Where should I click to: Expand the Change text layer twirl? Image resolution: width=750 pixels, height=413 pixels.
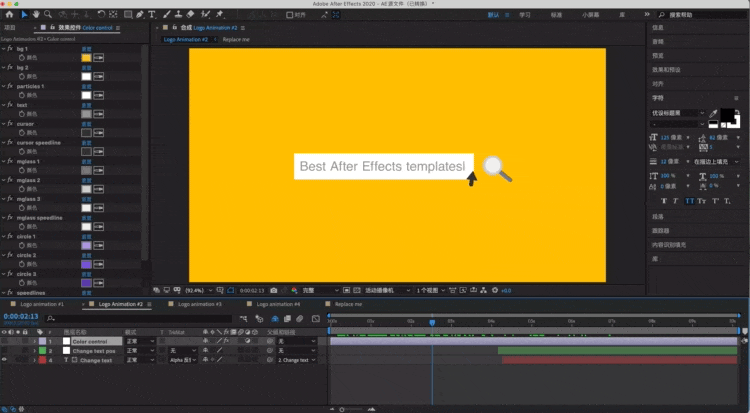pos(34,360)
